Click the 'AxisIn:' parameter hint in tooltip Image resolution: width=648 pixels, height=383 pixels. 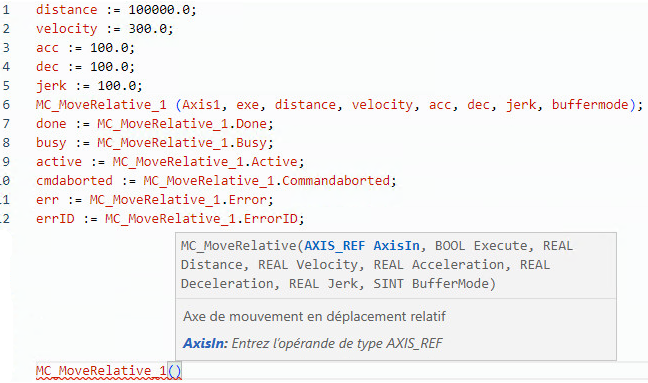coord(205,343)
